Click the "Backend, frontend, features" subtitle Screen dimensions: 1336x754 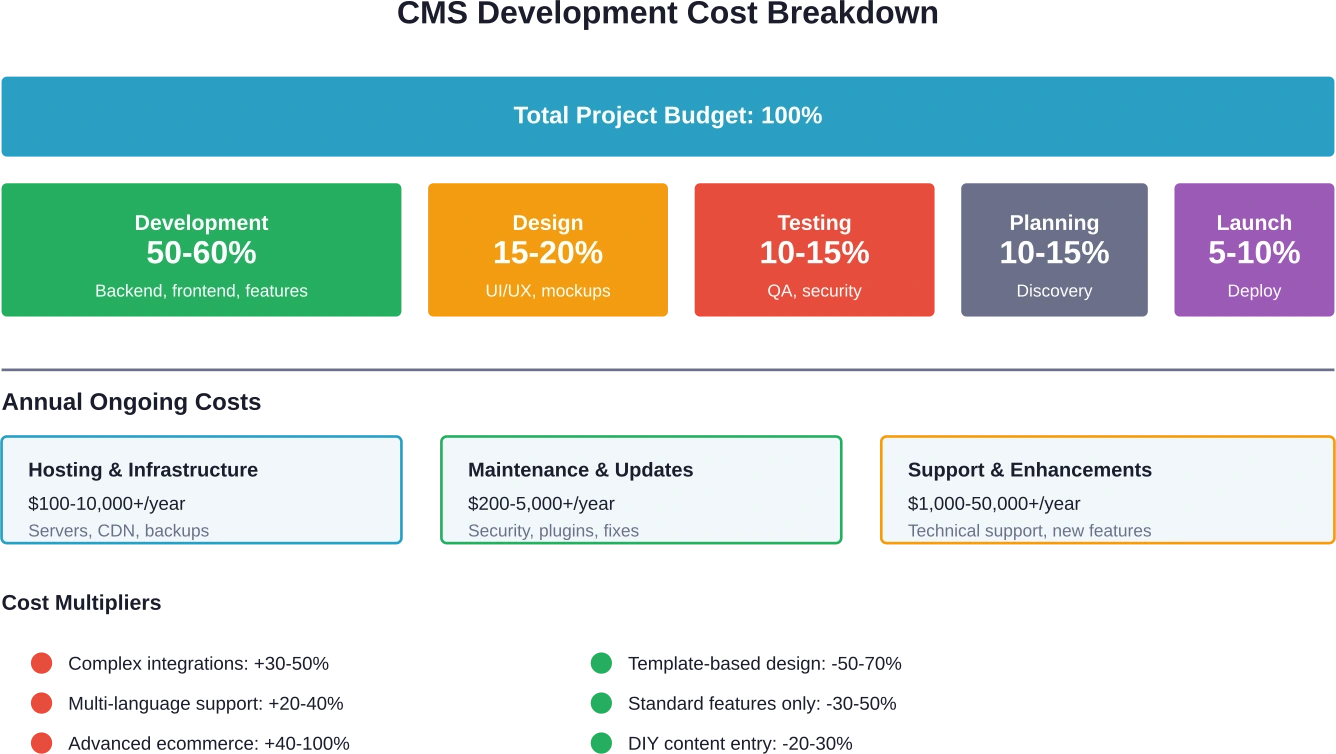tap(201, 291)
